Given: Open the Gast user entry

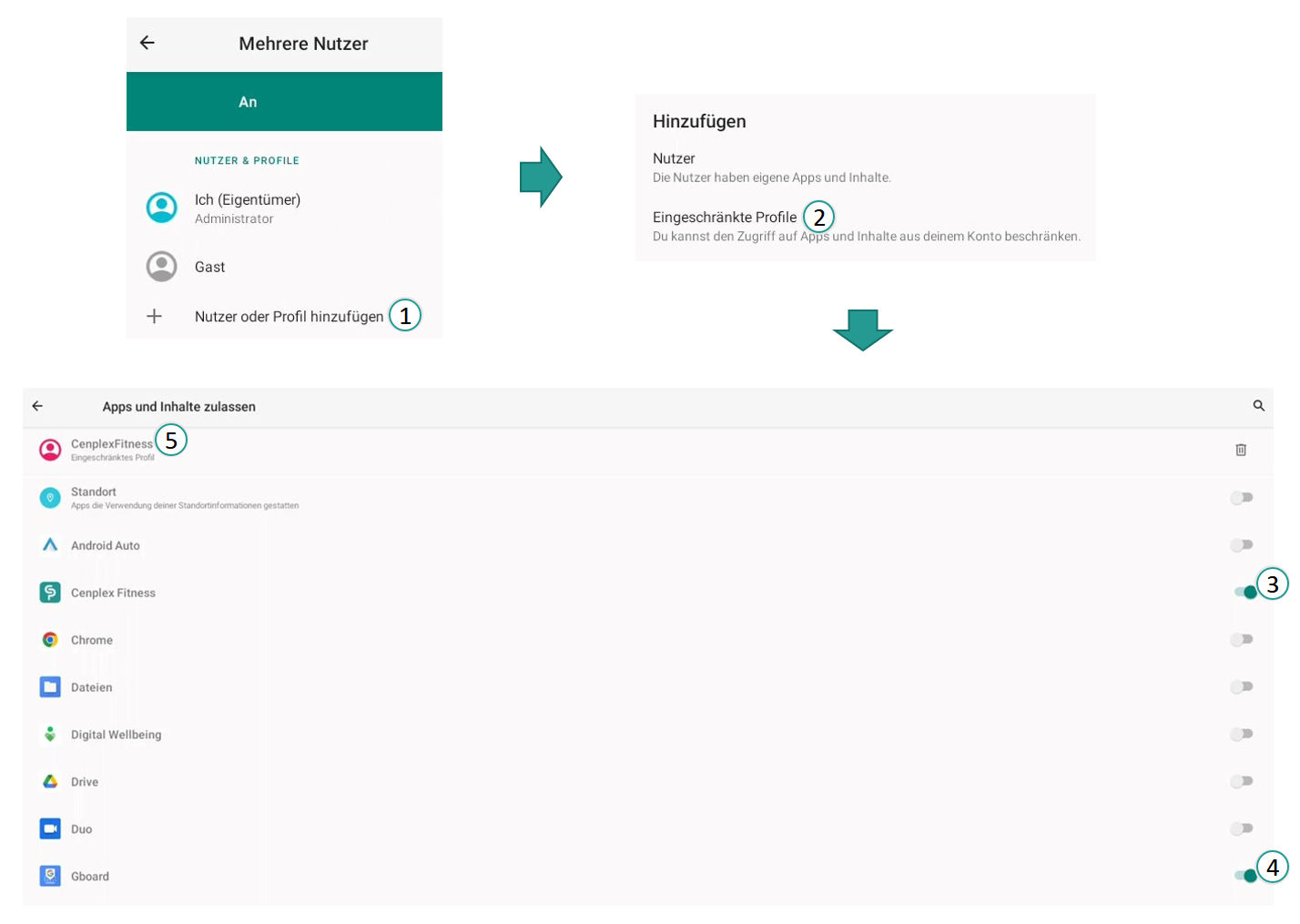Looking at the screenshot, I should [284, 267].
